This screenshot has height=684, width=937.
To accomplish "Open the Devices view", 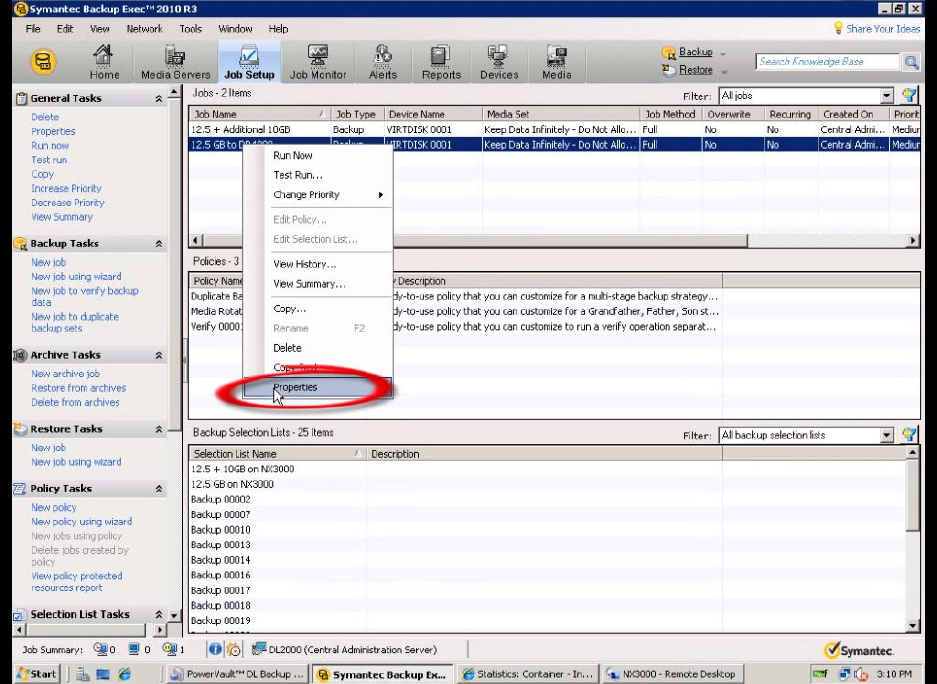I will click(x=498, y=62).
